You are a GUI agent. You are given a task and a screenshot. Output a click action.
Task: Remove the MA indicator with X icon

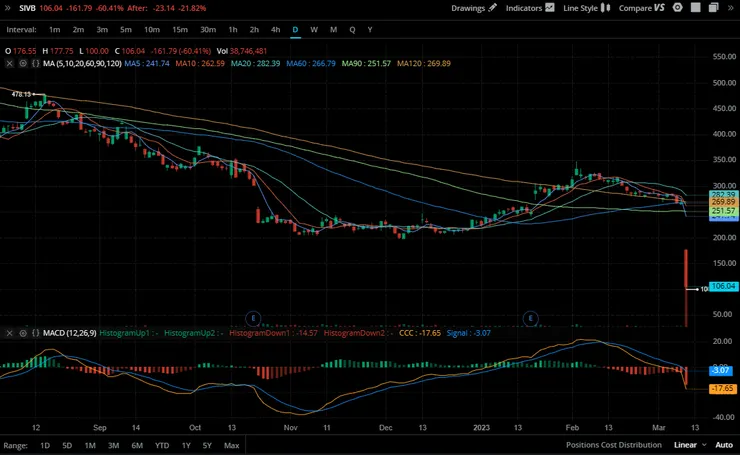click(x=10, y=63)
